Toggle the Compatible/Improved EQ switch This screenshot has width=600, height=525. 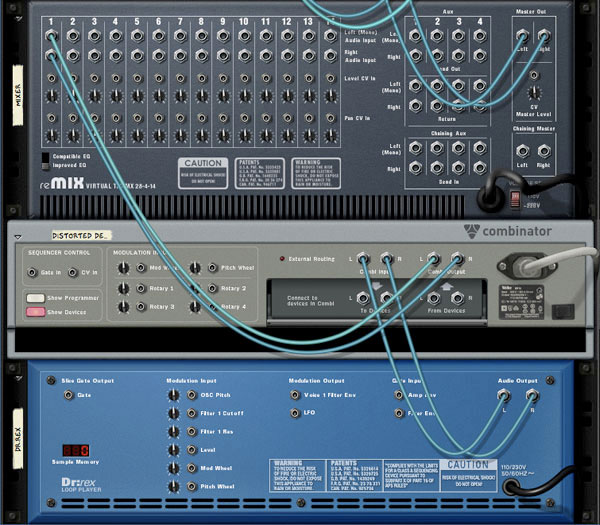tap(46, 161)
